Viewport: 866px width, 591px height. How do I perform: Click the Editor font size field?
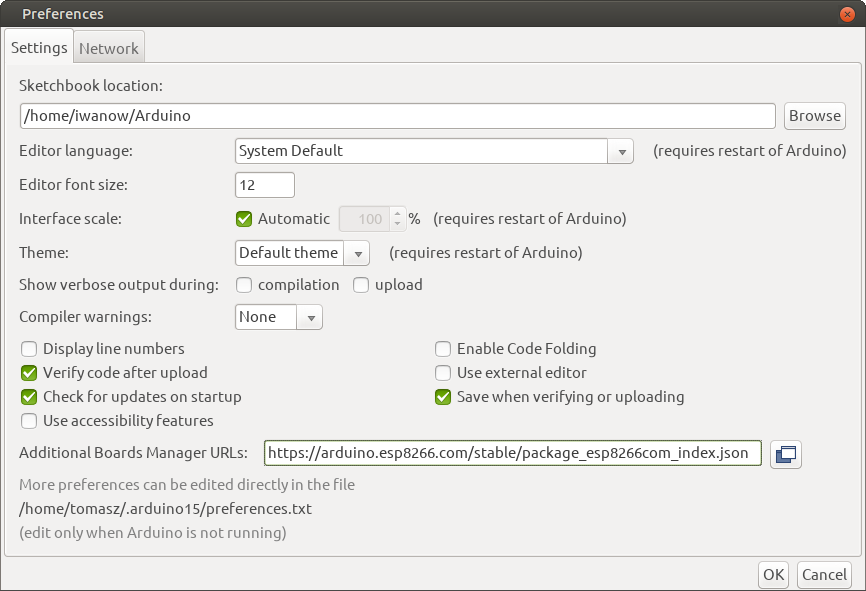[x=265, y=185]
